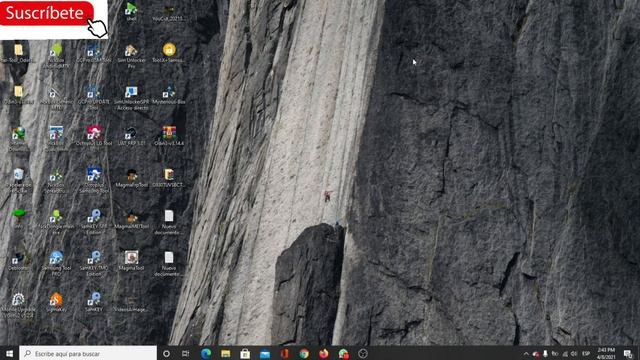Open SimUnlockerSPR Acceso directo shortcut

pos(131,97)
